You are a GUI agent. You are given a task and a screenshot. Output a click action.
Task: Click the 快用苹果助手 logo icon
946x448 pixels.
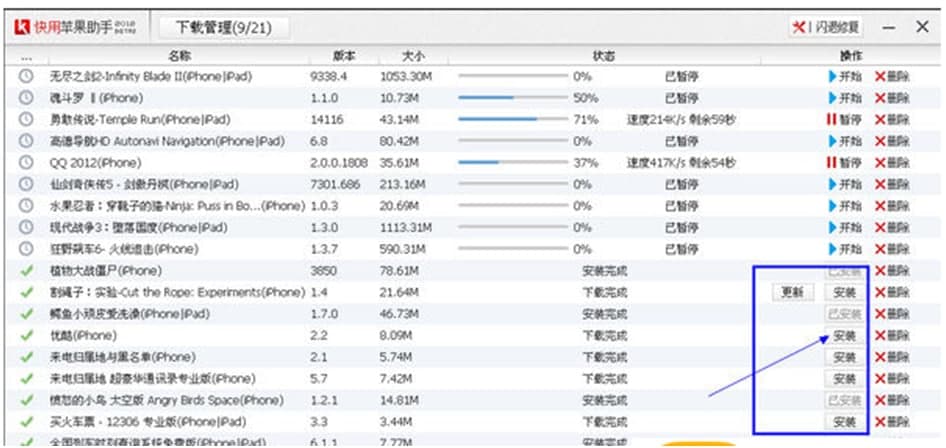click(22, 27)
